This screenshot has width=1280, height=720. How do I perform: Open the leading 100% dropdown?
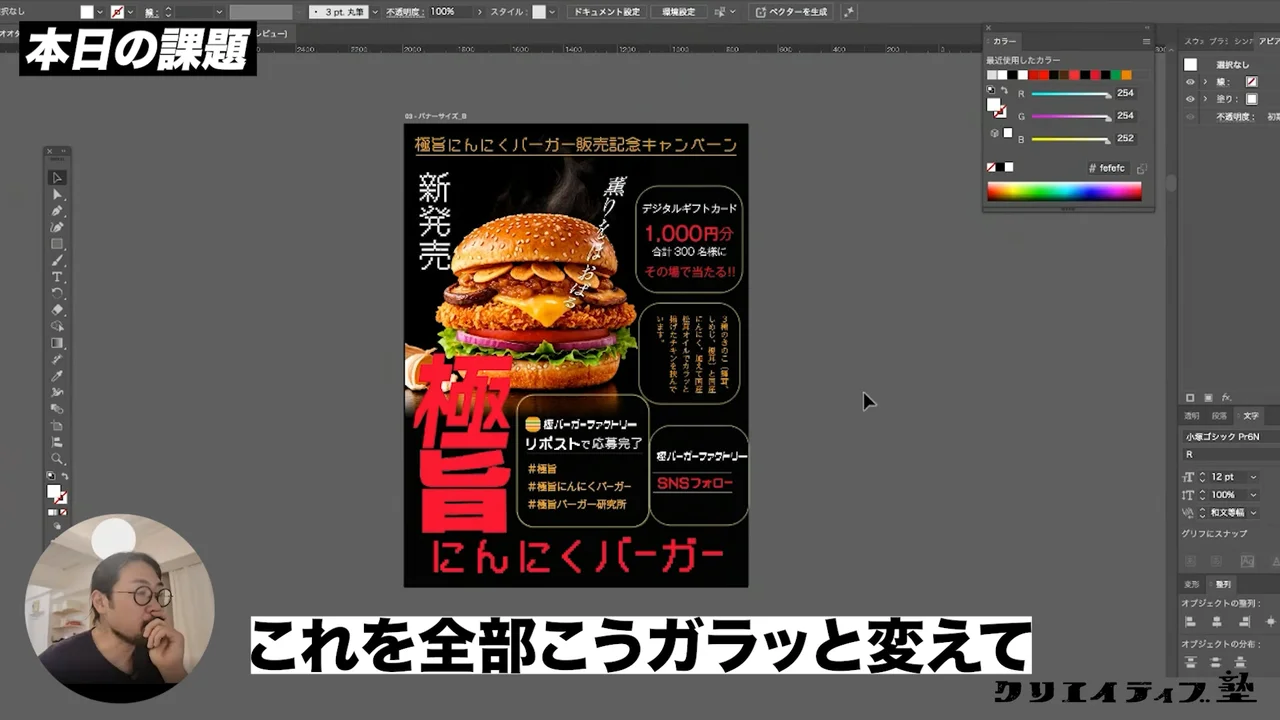(1253, 495)
